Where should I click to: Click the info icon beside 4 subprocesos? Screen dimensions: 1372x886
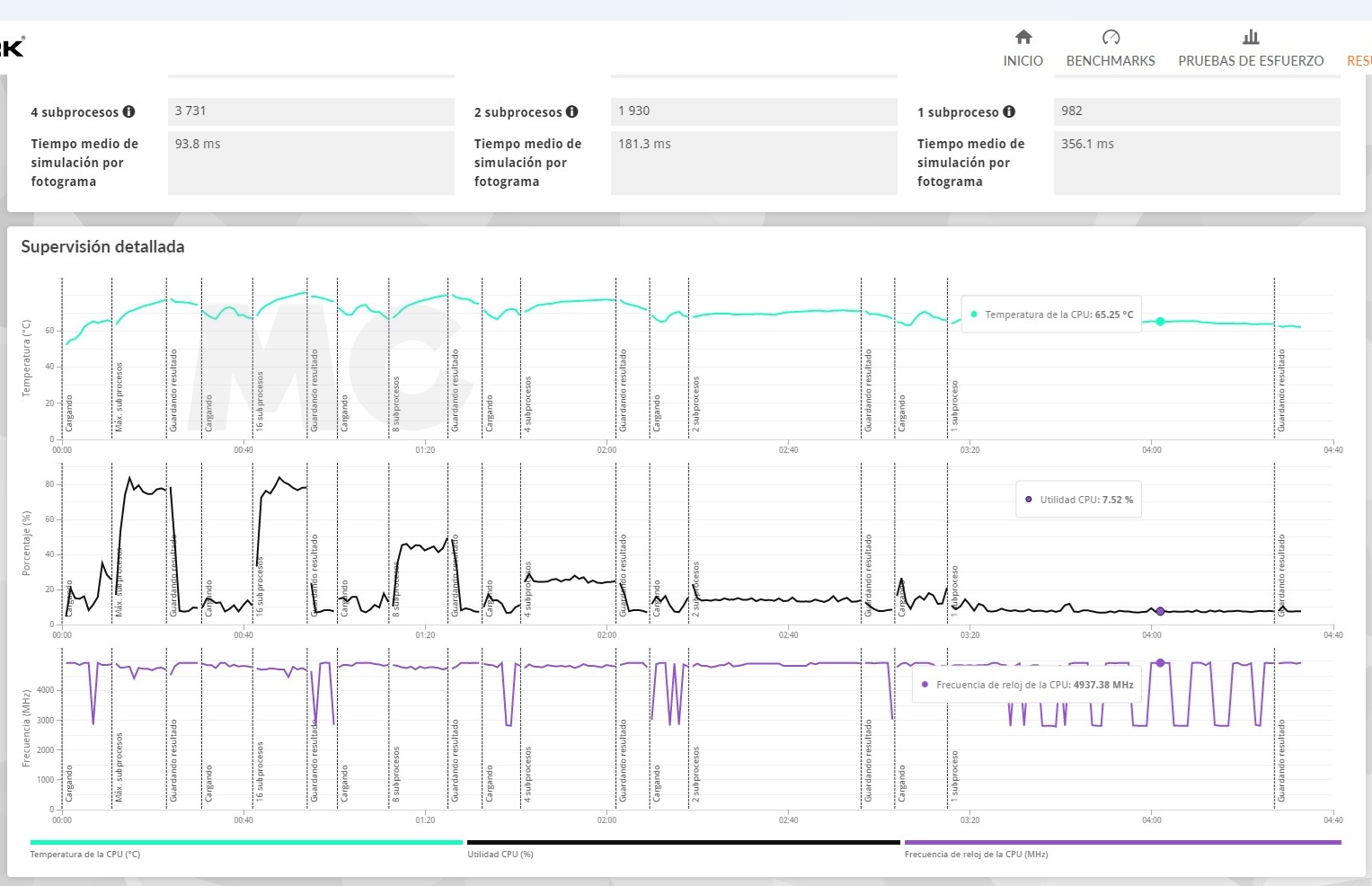[x=128, y=111]
